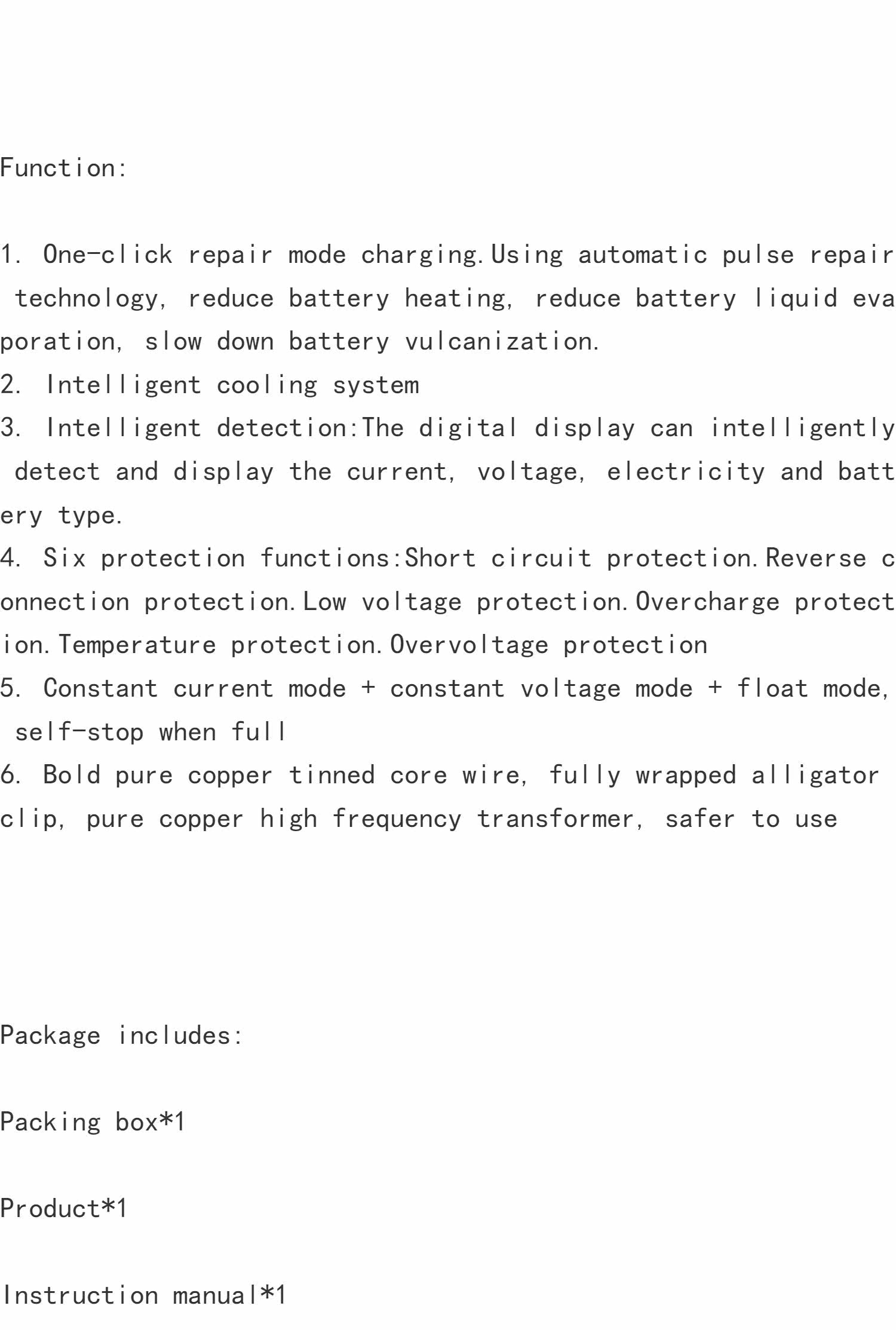Click the 'Function:' heading text
896x1330 pixels.
tap(63, 168)
